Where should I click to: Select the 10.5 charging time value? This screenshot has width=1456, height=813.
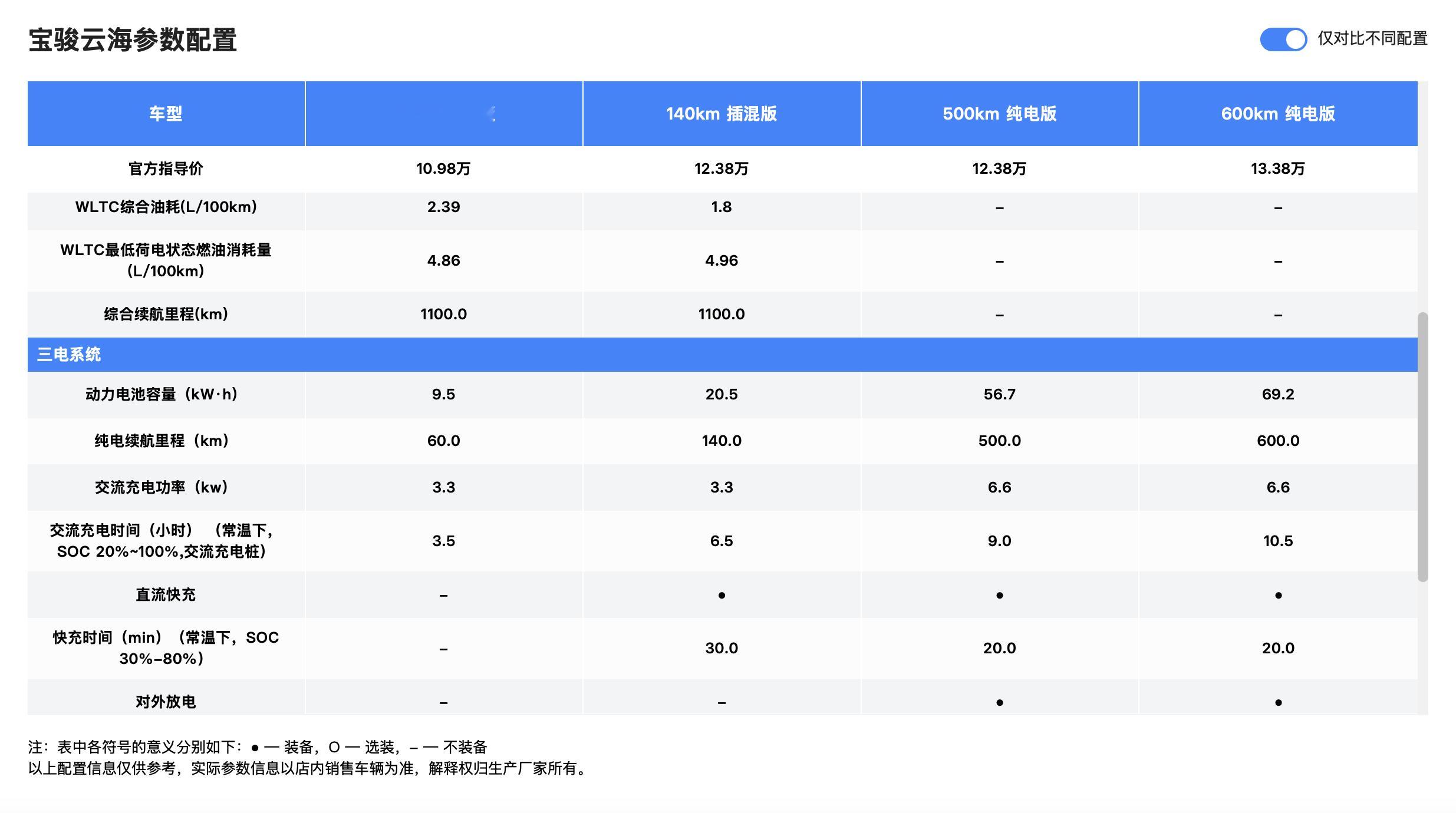pyautogui.click(x=1278, y=541)
